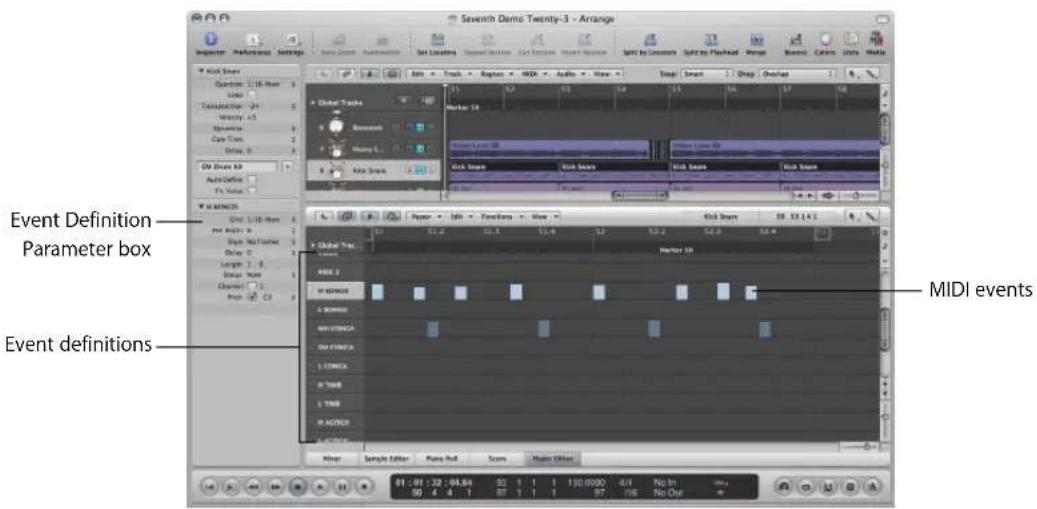Toggle the Loop checkbox in Inspector
1037x509 pixels.
click(251, 95)
